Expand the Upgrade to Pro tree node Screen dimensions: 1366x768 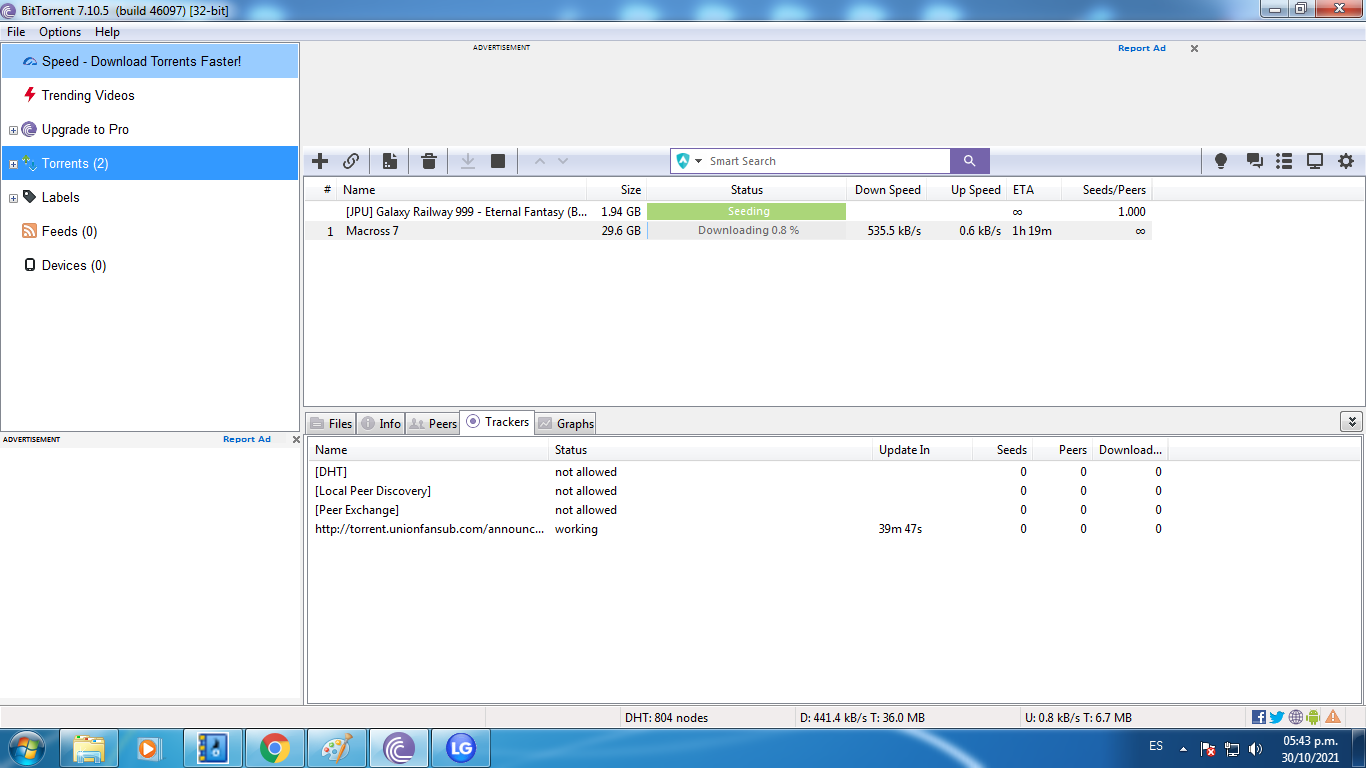(x=13, y=130)
